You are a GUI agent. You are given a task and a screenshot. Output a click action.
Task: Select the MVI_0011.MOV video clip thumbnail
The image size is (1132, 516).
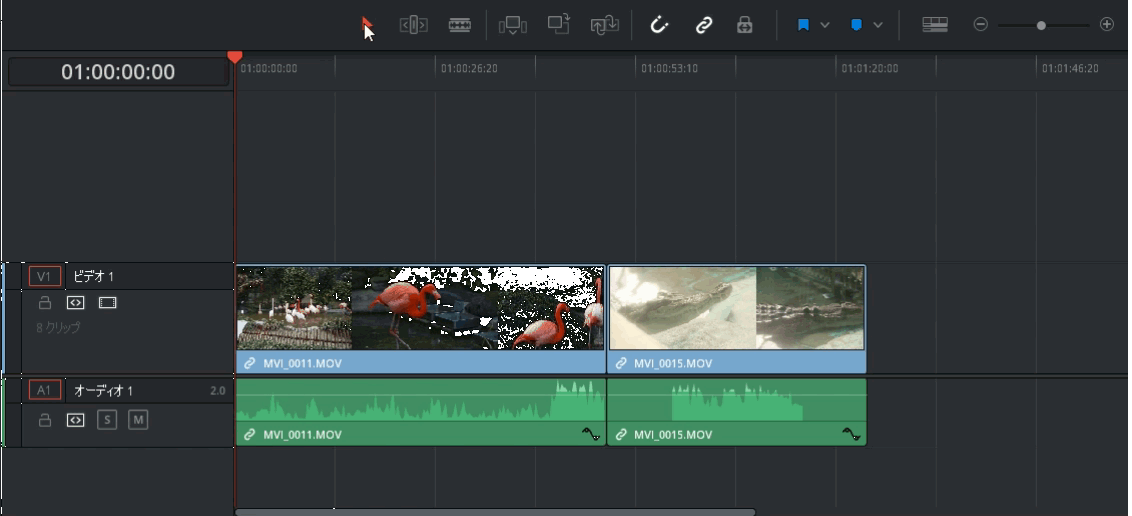point(421,308)
